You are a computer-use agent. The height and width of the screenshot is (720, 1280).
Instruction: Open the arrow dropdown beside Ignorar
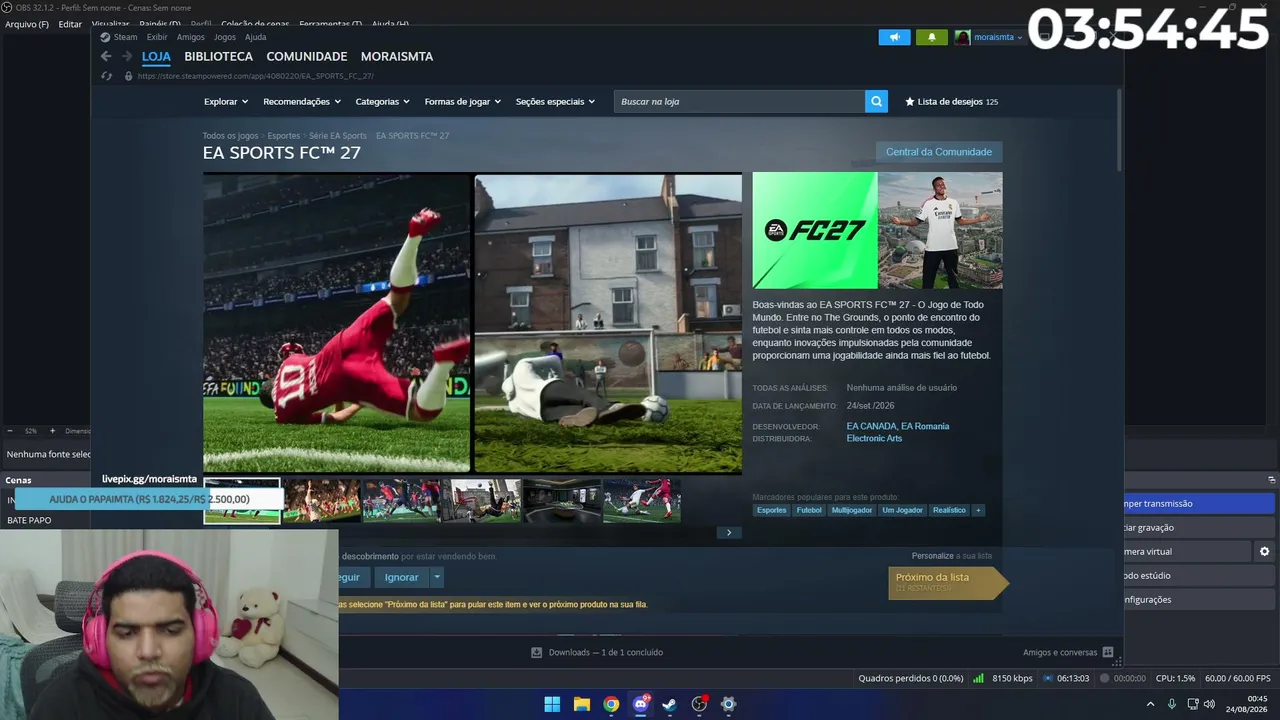point(437,577)
